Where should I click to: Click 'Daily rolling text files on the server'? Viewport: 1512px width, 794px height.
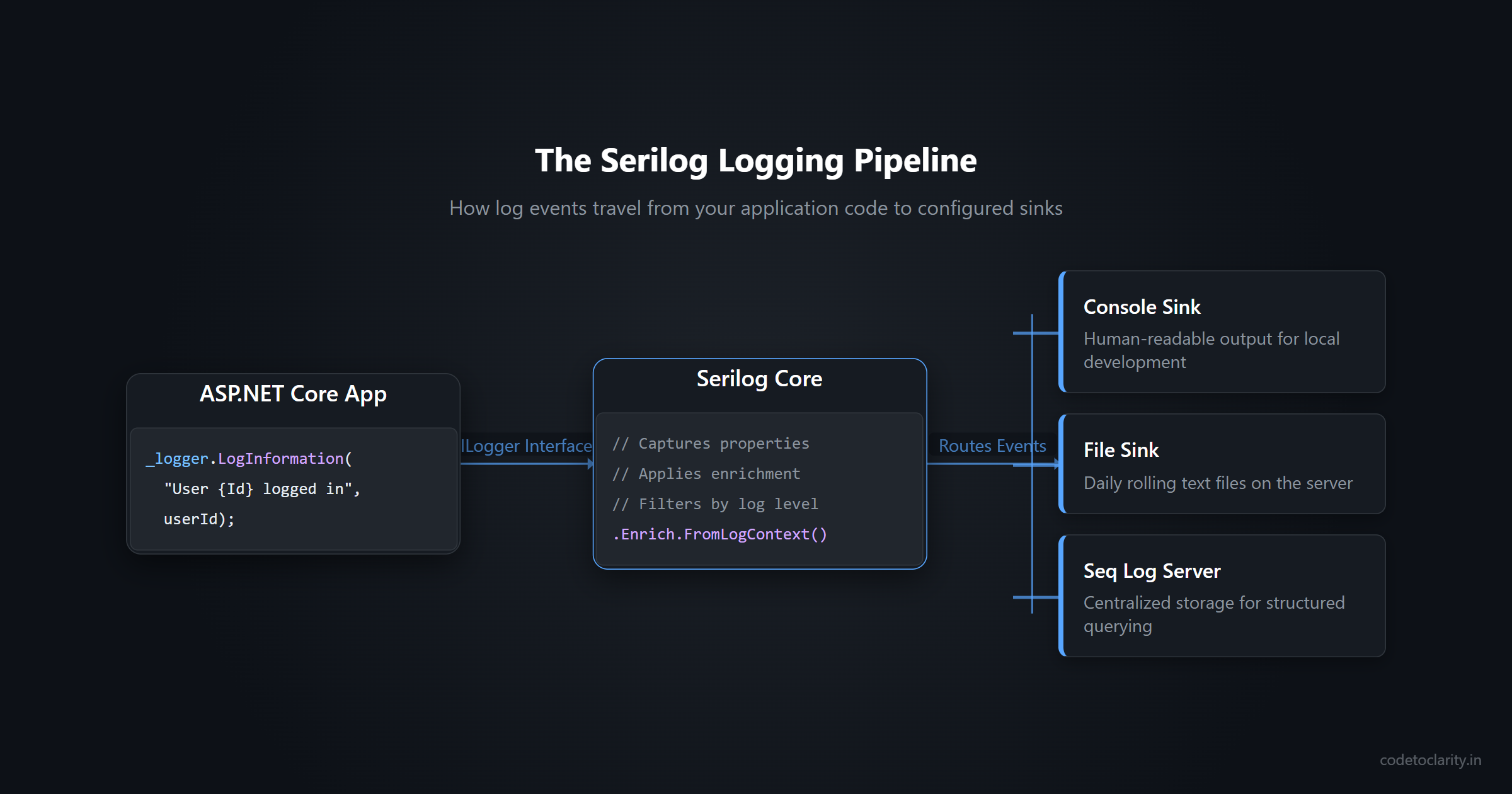1218,483
